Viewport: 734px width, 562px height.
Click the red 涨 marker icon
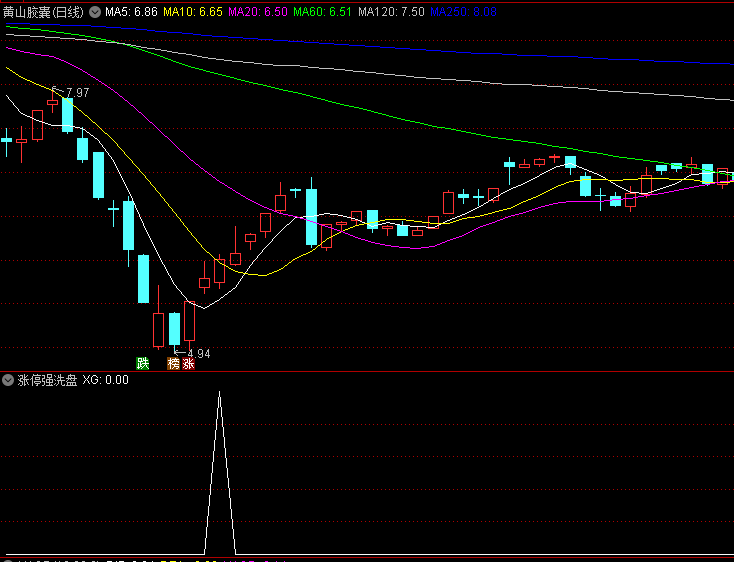click(188, 364)
